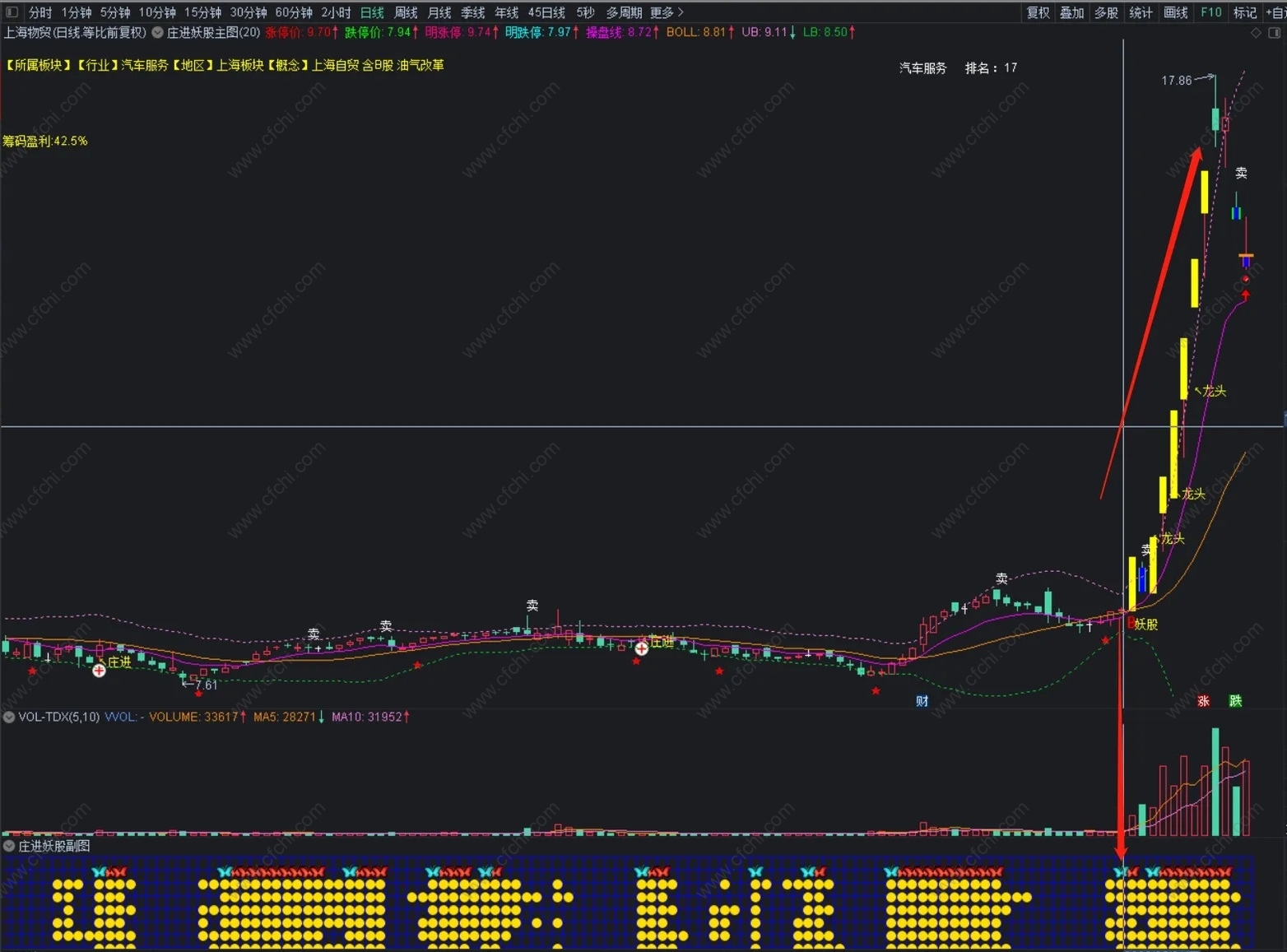Open the 画线 drawing tools
Viewport: 1287px width, 952px height.
coord(1176,12)
